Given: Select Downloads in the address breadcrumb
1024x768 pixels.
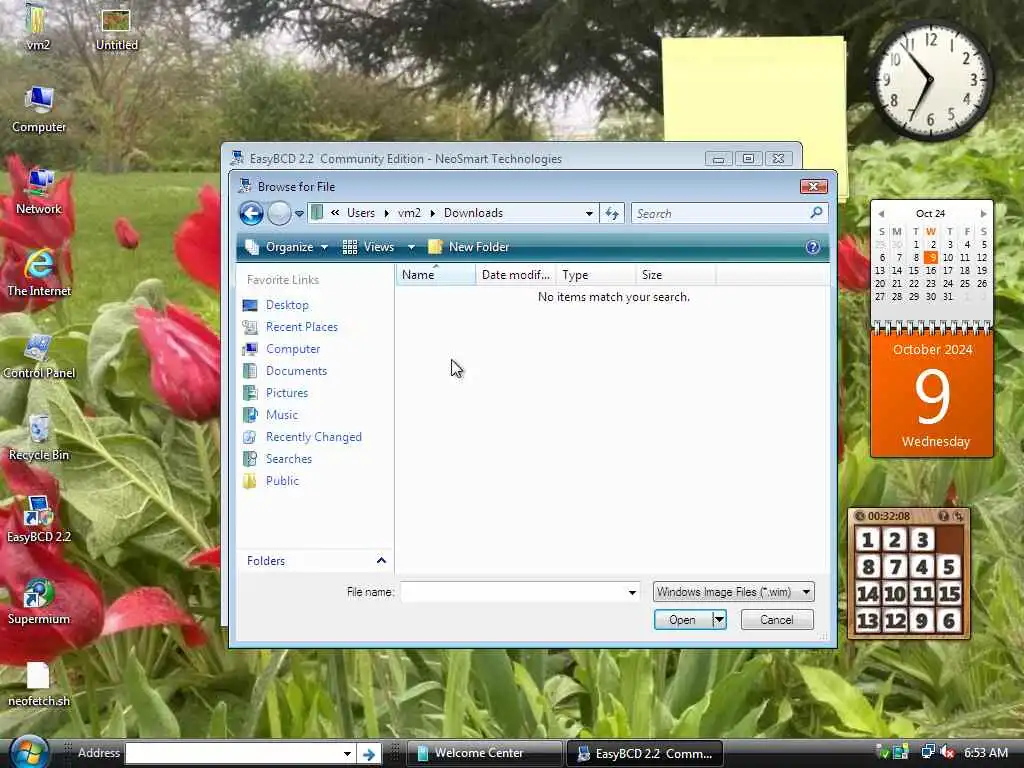Looking at the screenshot, I should click(x=473, y=213).
